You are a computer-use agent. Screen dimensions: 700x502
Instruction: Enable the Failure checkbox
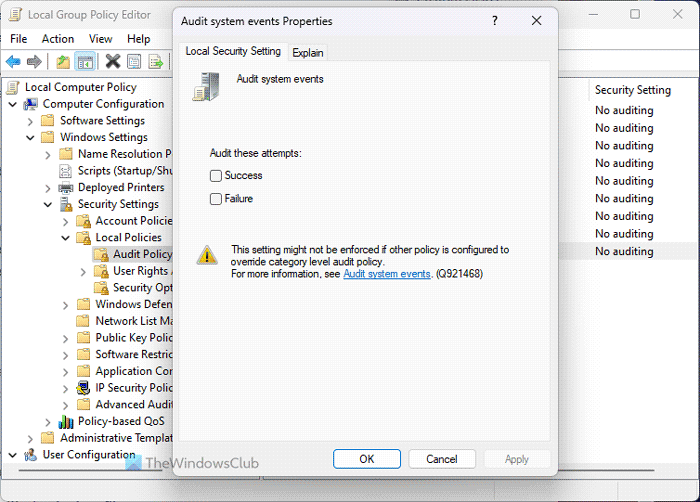(x=216, y=199)
